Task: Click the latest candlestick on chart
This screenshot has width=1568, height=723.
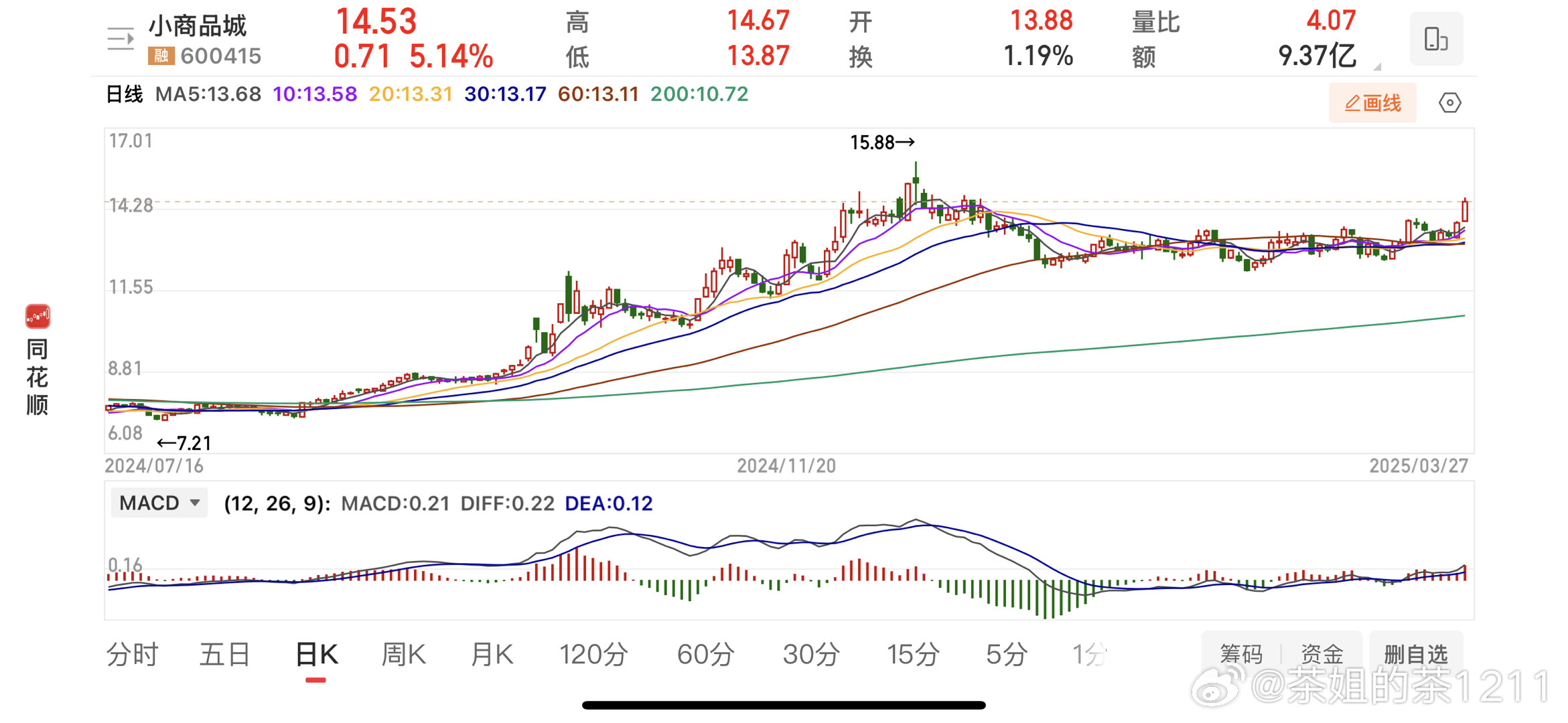Action: [x=1465, y=211]
